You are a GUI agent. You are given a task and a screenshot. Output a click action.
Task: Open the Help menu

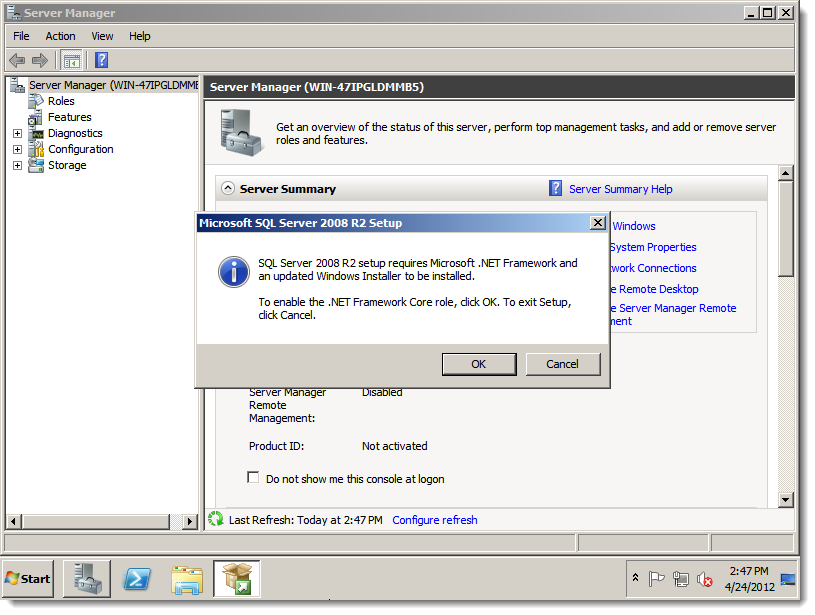click(x=139, y=36)
